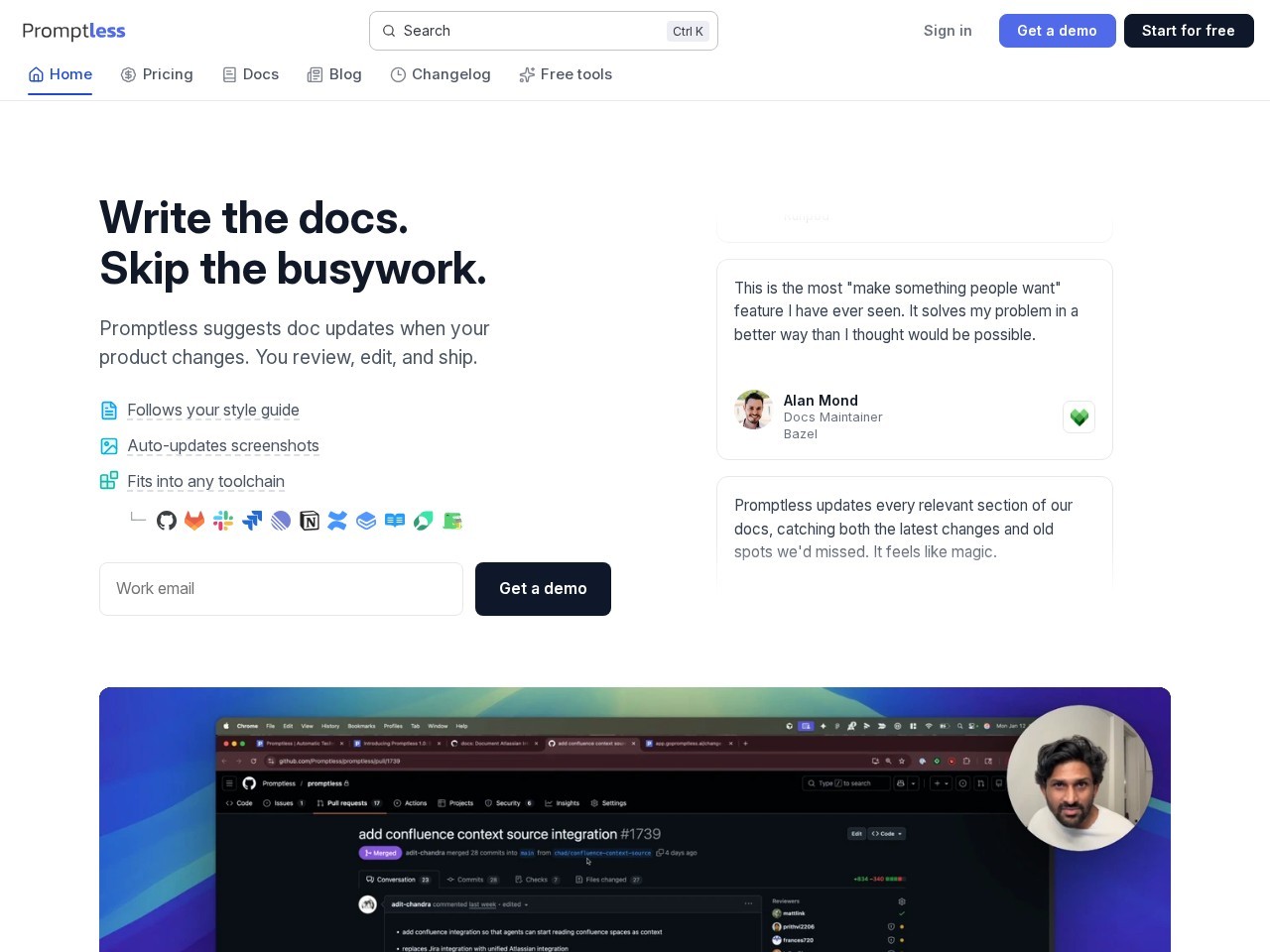The image size is (1270, 952).
Task: View the Changelog page
Action: click(x=441, y=74)
